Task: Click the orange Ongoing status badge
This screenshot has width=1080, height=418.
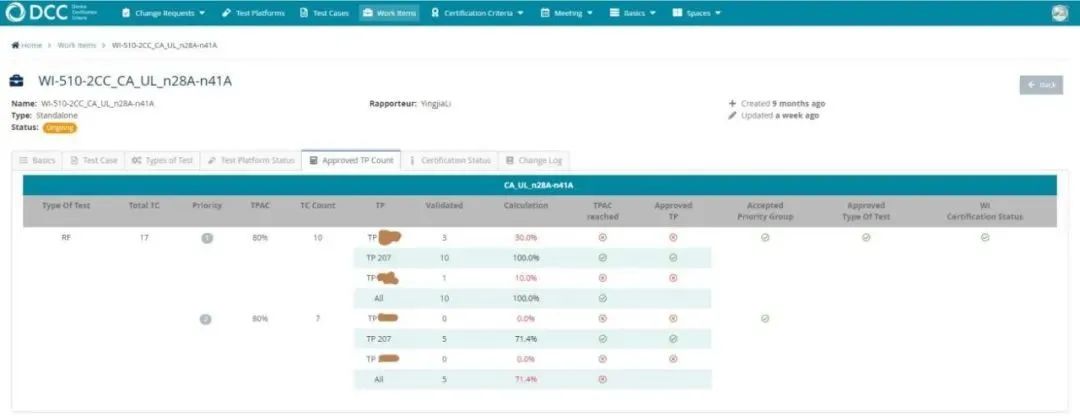Action: coord(59,127)
